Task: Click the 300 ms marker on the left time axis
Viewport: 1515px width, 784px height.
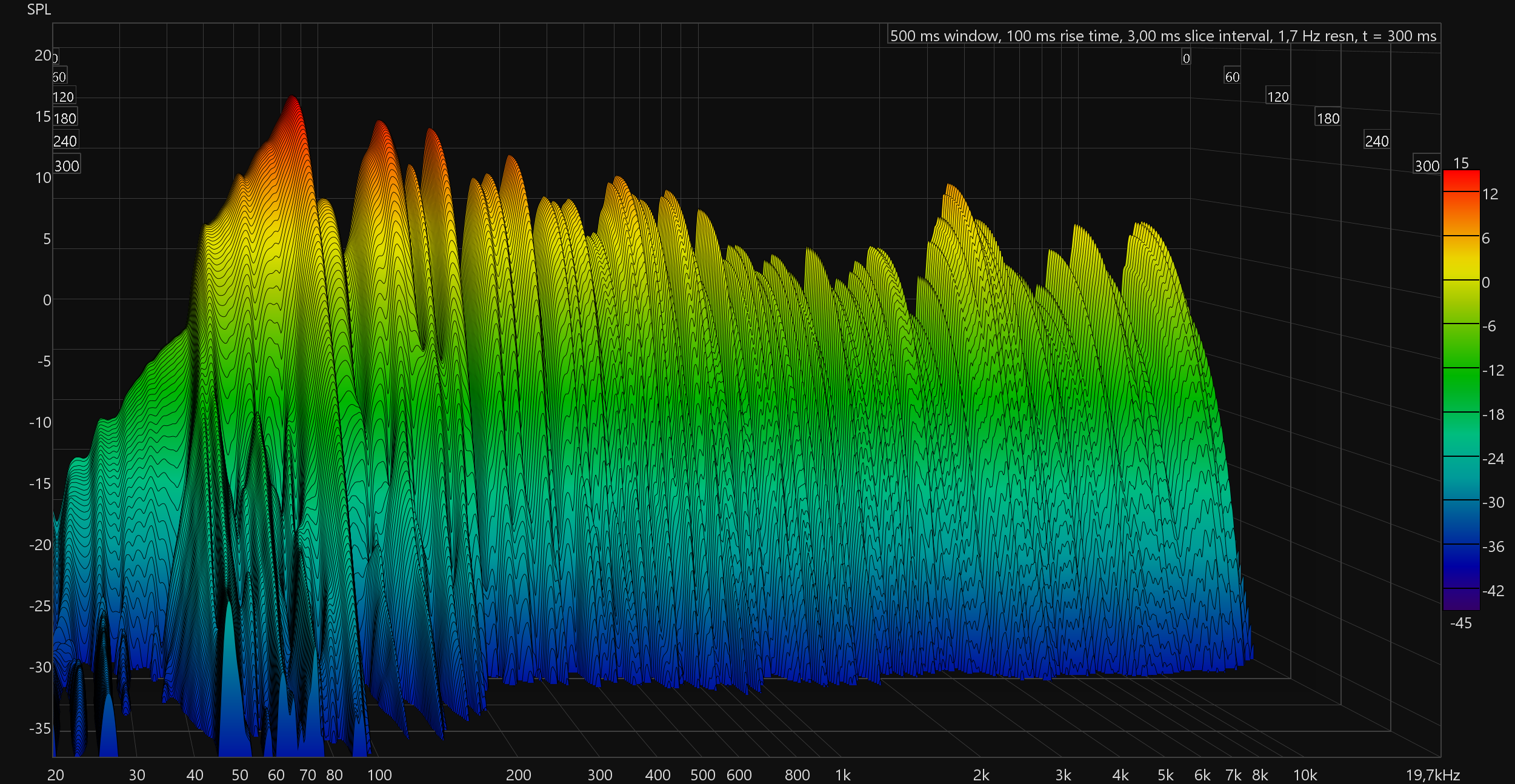Action: tap(67, 165)
